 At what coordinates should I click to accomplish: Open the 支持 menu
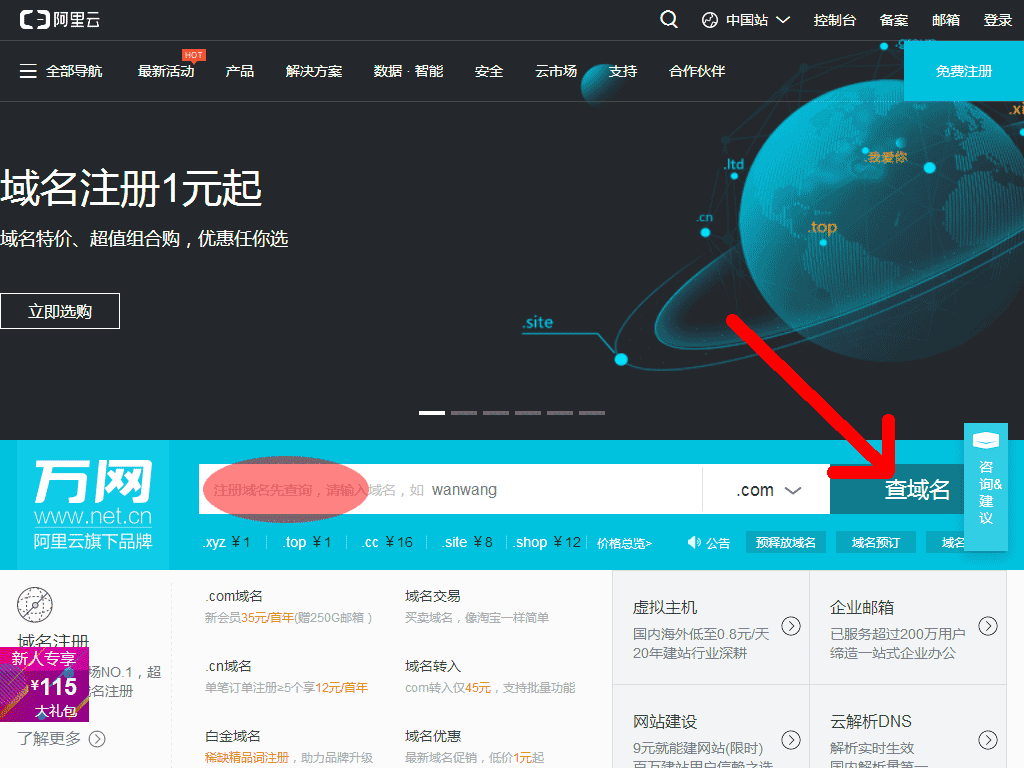622,71
